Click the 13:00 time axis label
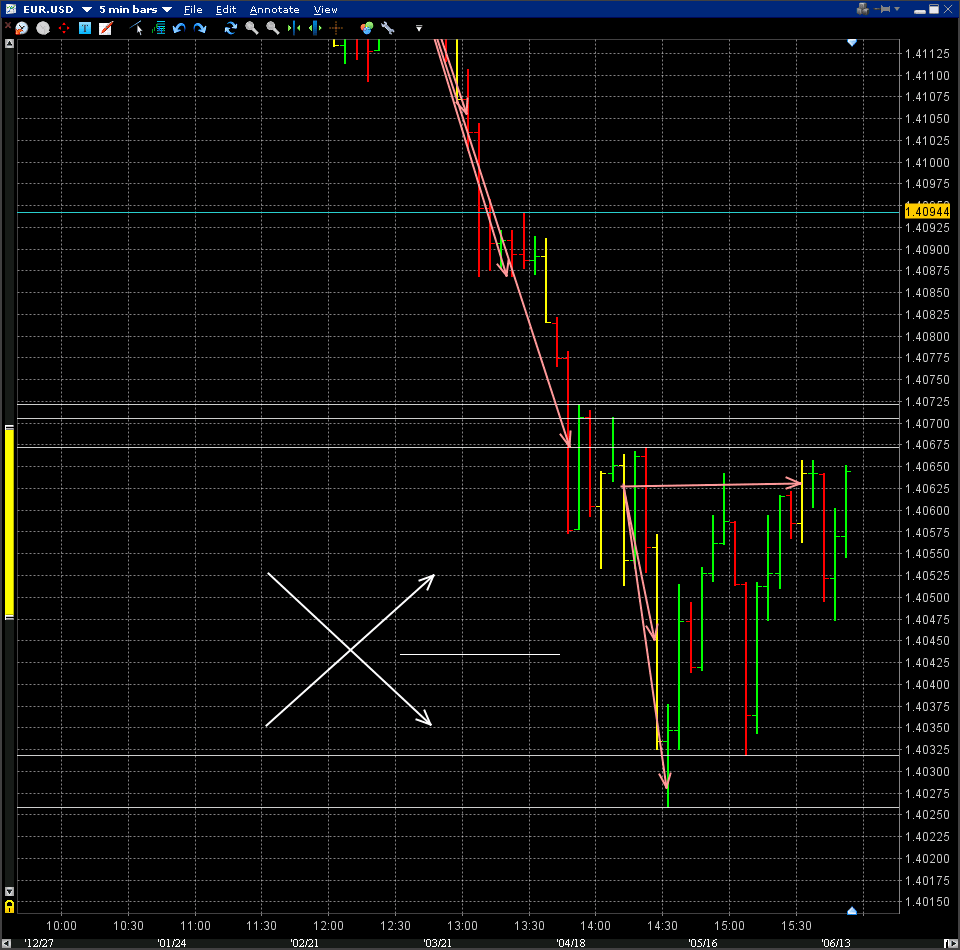The width and height of the screenshot is (960, 950). click(x=462, y=926)
